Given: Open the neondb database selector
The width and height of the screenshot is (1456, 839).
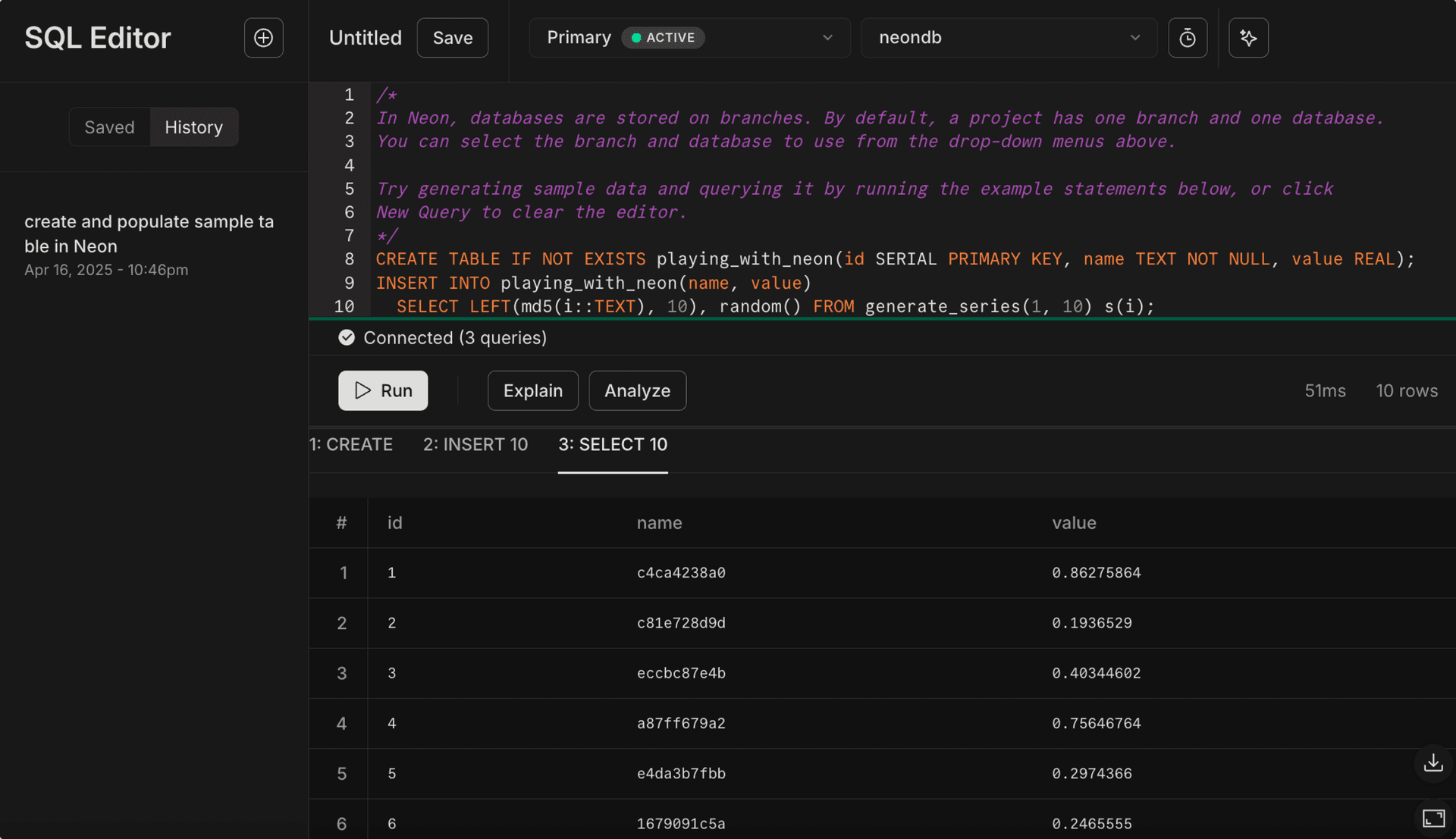Looking at the screenshot, I should (x=1009, y=37).
